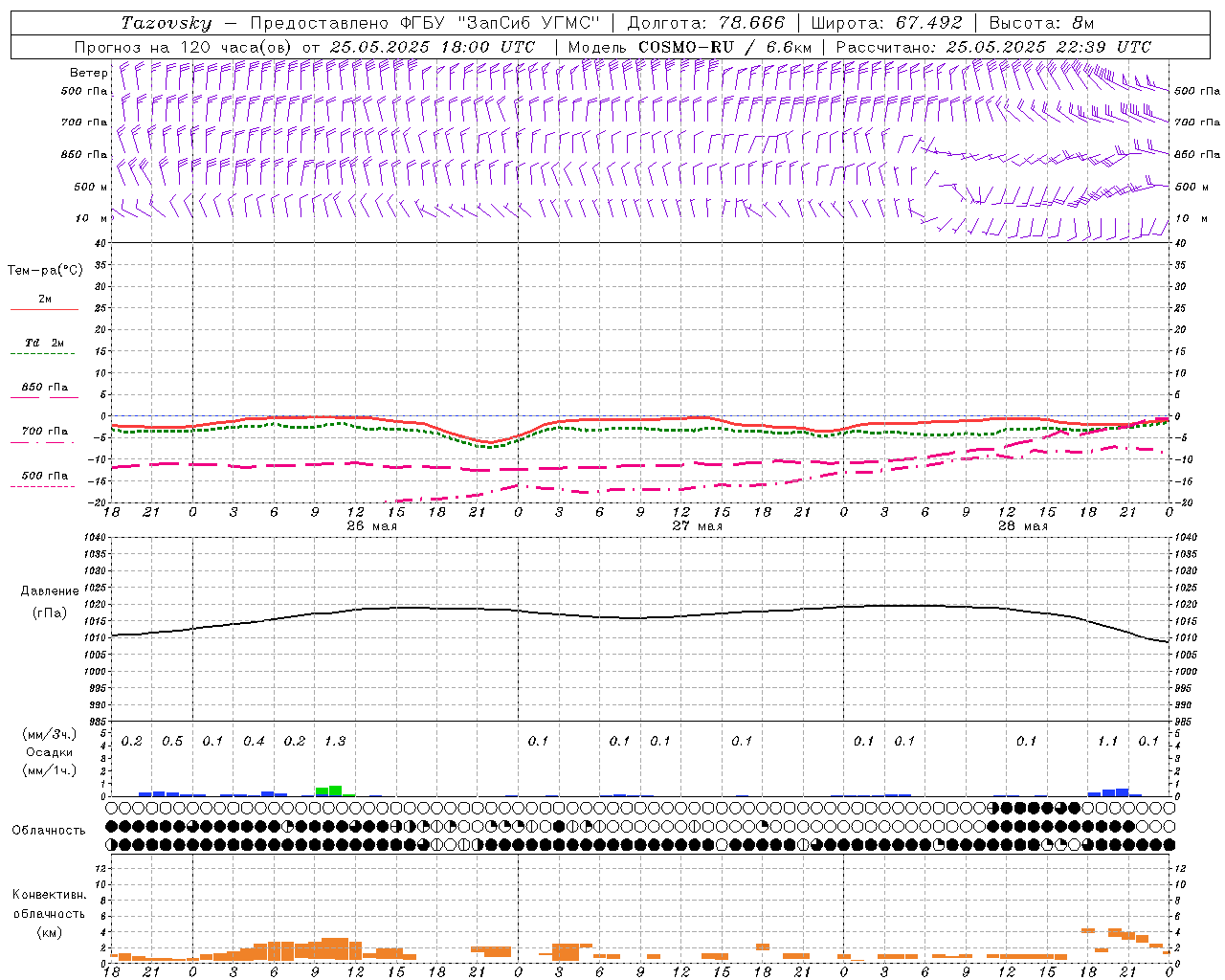The width and height of the screenshot is (1225, 980).
Task: Click the Осадки precipitation label
Action: tap(49, 752)
